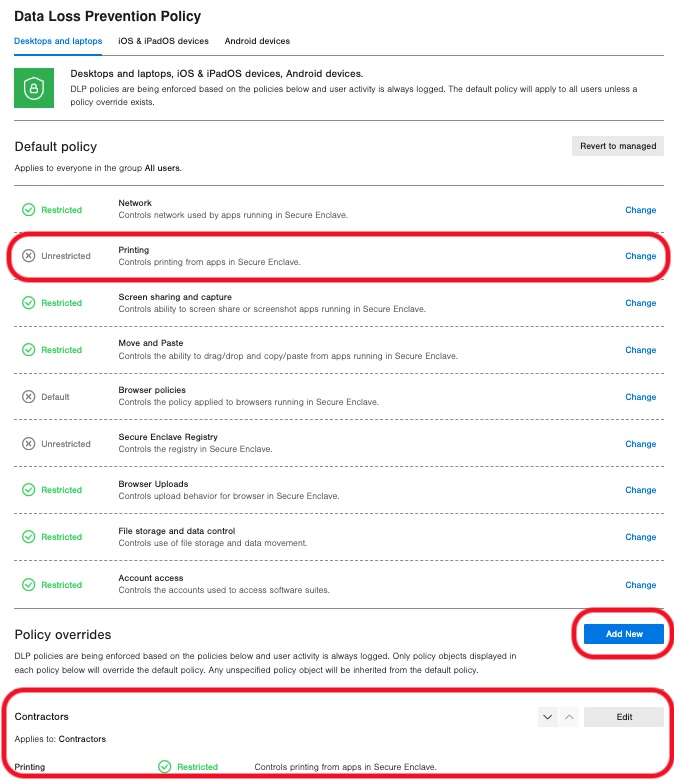This screenshot has width=674, height=782.
Task: Click Screen sharing restricted checkmark icon
Action: click(28, 303)
